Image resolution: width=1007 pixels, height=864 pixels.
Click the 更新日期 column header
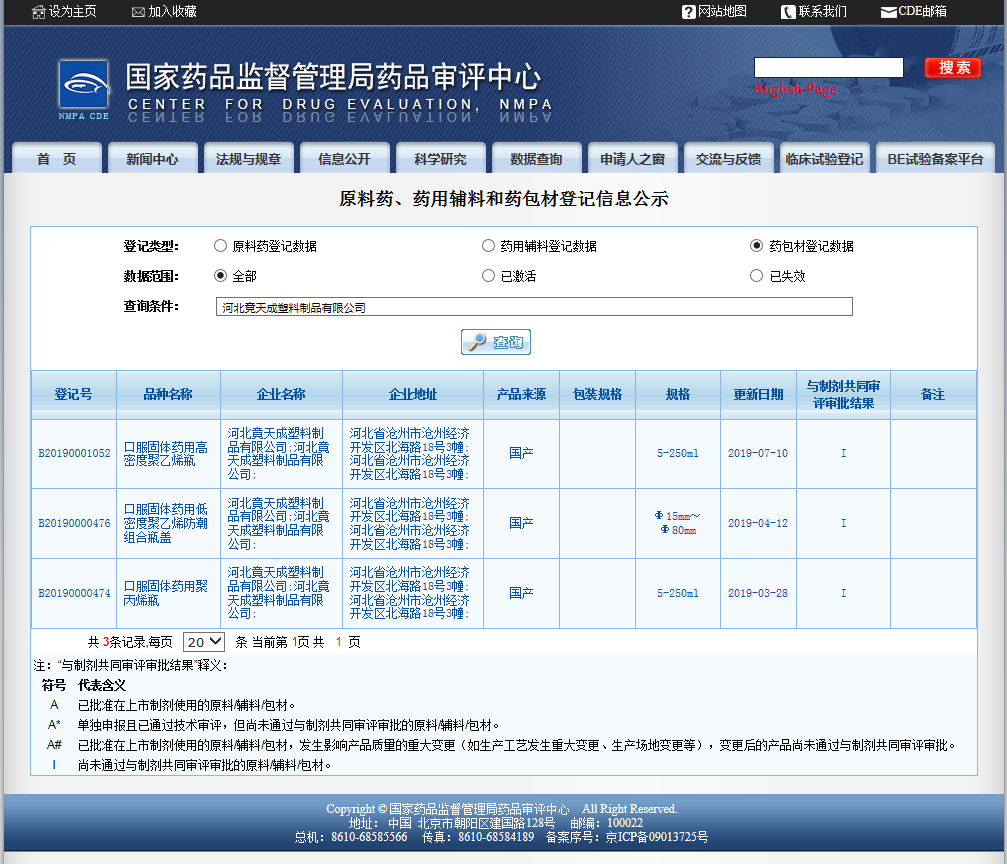758,394
